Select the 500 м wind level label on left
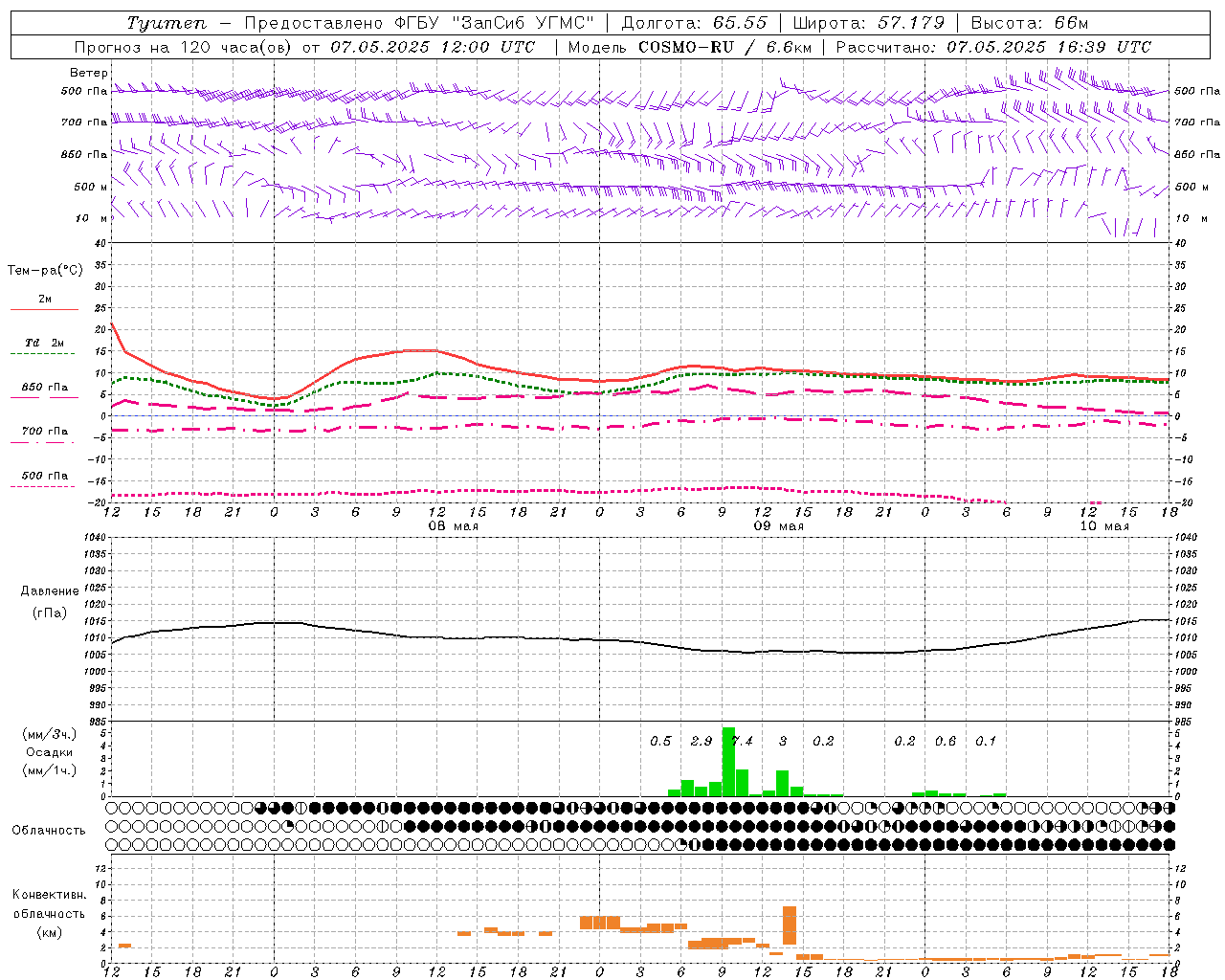This screenshot has width=1225, height=980. click(91, 187)
